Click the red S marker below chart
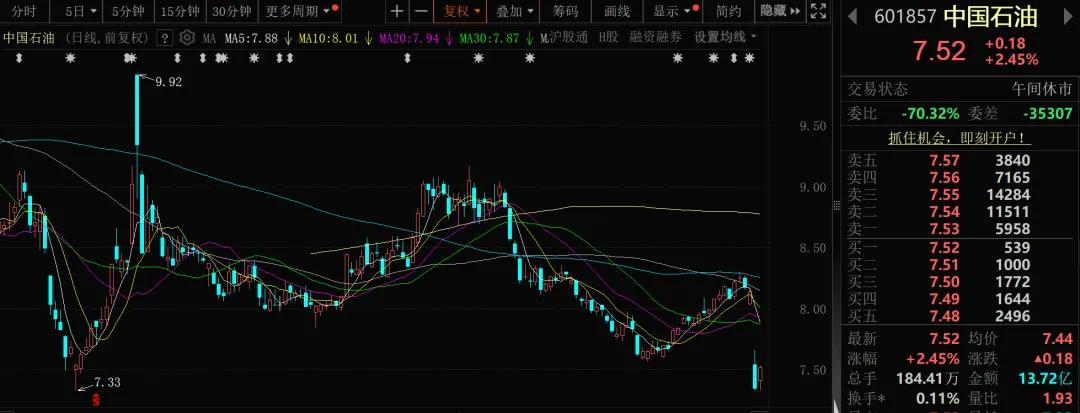 (x=96, y=399)
